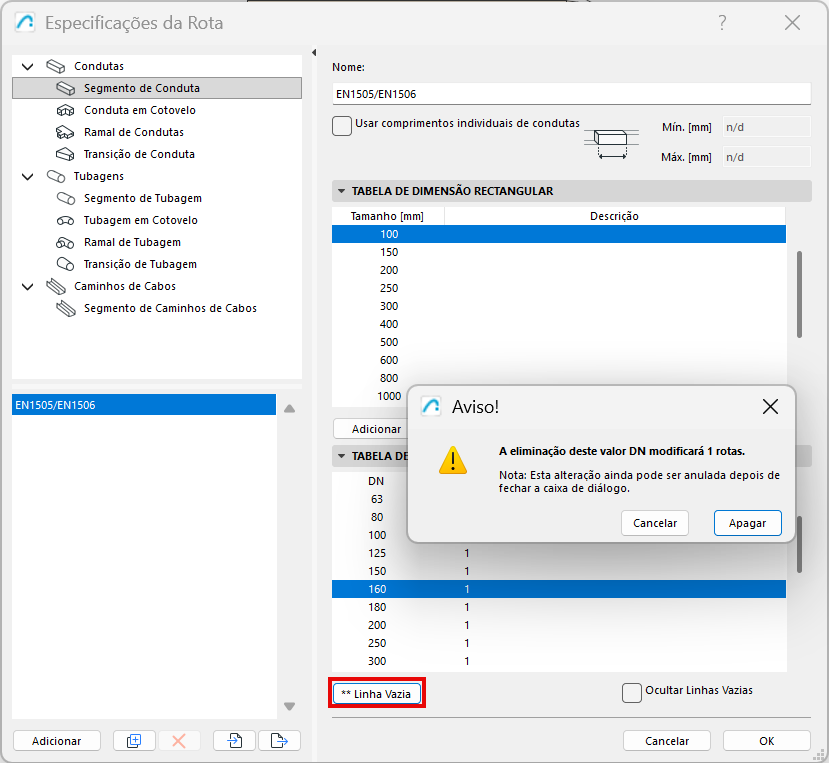Click Apagar in the Aviso dialog
The width and height of the screenshot is (829, 763).
[x=748, y=523]
